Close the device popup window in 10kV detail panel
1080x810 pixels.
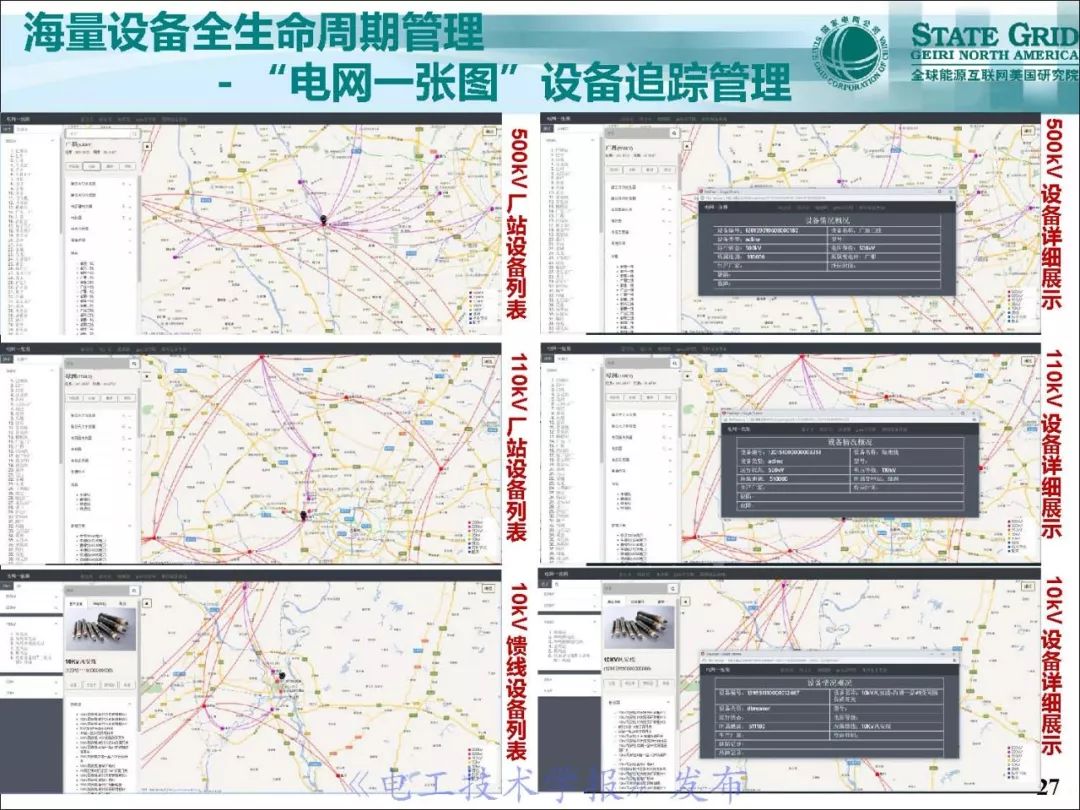pyautogui.click(x=953, y=654)
